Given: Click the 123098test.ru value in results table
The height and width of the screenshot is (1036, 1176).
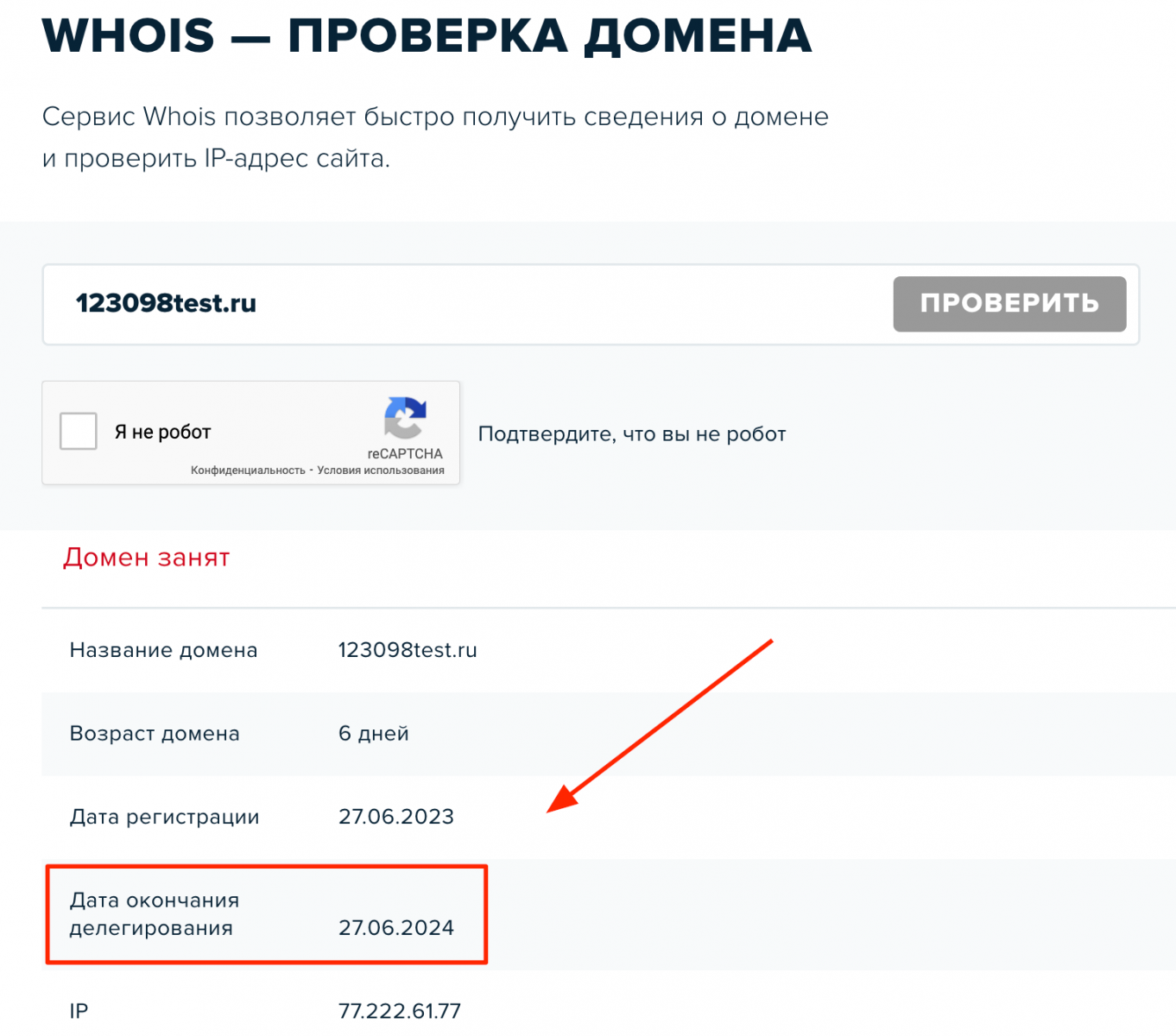Looking at the screenshot, I should pyautogui.click(x=407, y=650).
